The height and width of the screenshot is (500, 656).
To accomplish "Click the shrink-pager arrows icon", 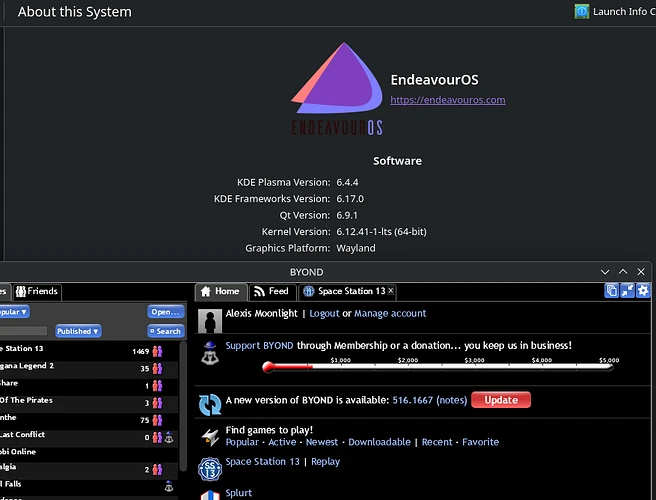I will (x=629, y=291).
